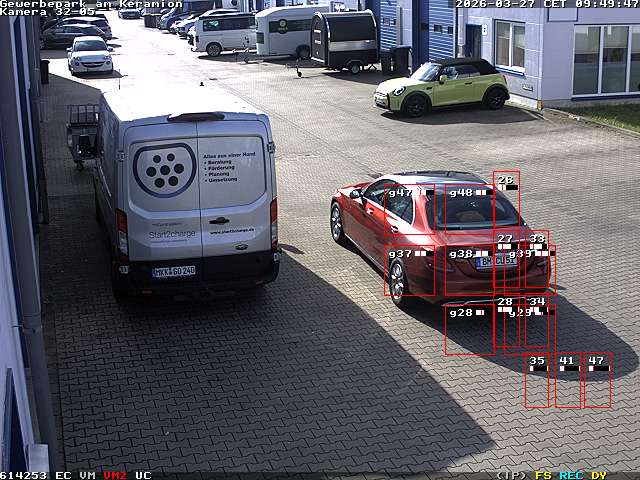
Task: Click the REC status indicator
Action: tap(571, 475)
